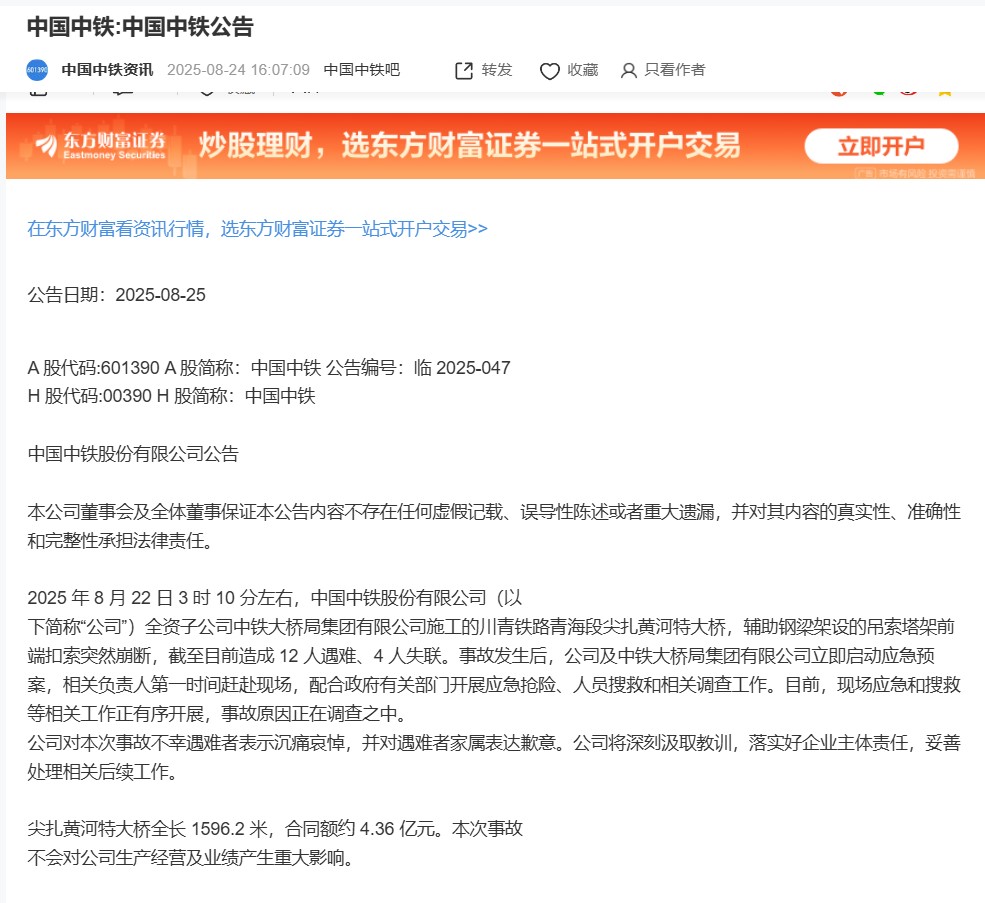Click post timestamp 2025-08-24 16:07:09
This screenshot has height=903, width=985.
239,70
